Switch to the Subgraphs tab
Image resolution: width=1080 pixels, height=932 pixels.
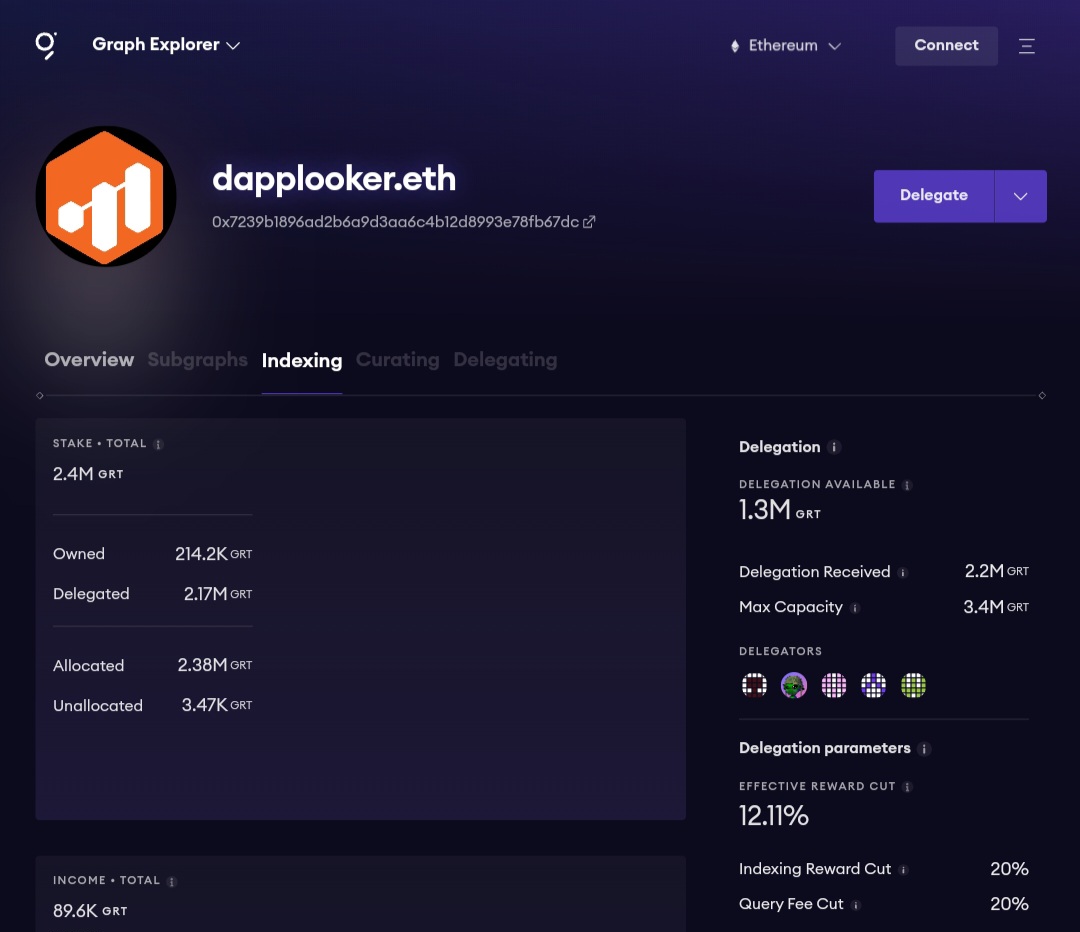pyautogui.click(x=198, y=360)
